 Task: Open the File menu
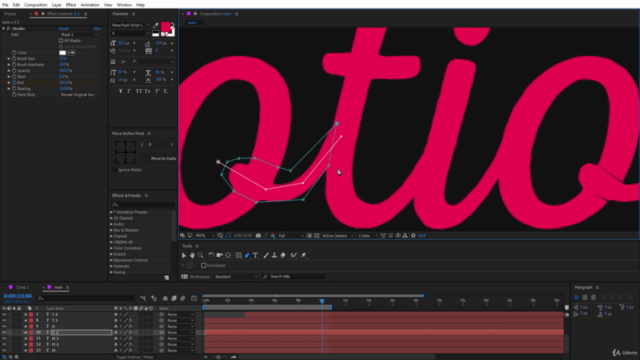pyautogui.click(x=5, y=5)
